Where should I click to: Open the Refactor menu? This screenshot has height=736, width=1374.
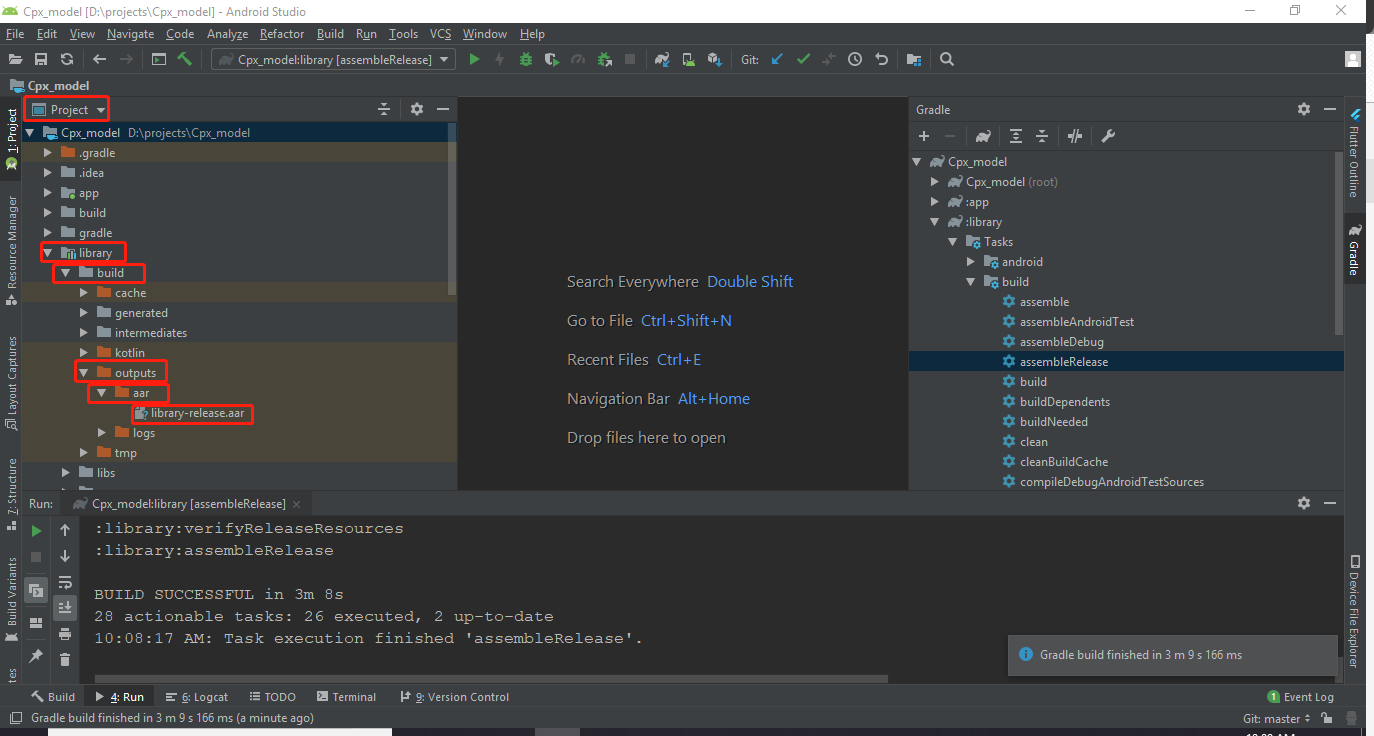point(282,33)
